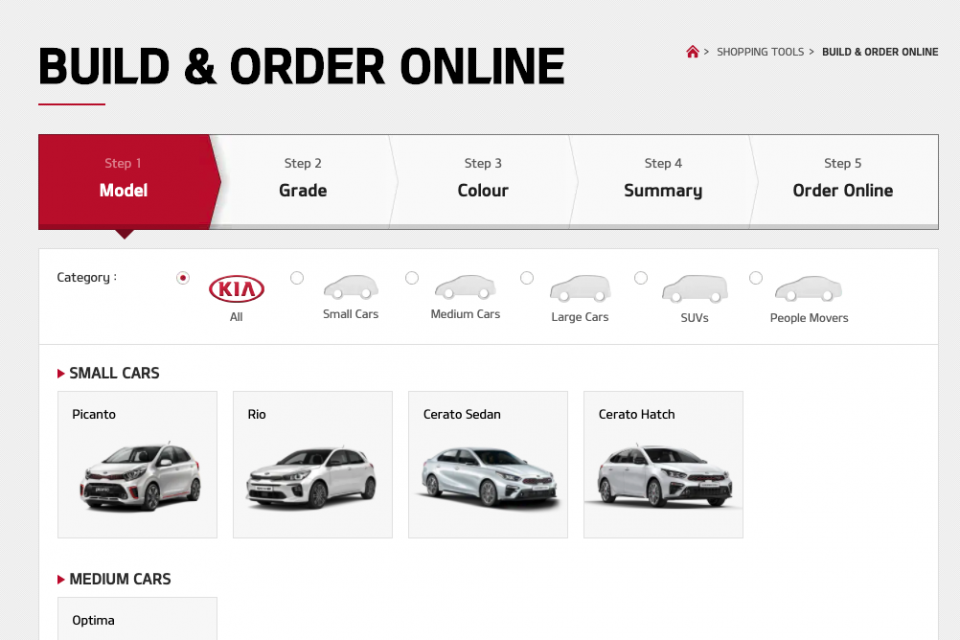Click the Small Cars silhouette icon
960x640 pixels.
point(351,287)
